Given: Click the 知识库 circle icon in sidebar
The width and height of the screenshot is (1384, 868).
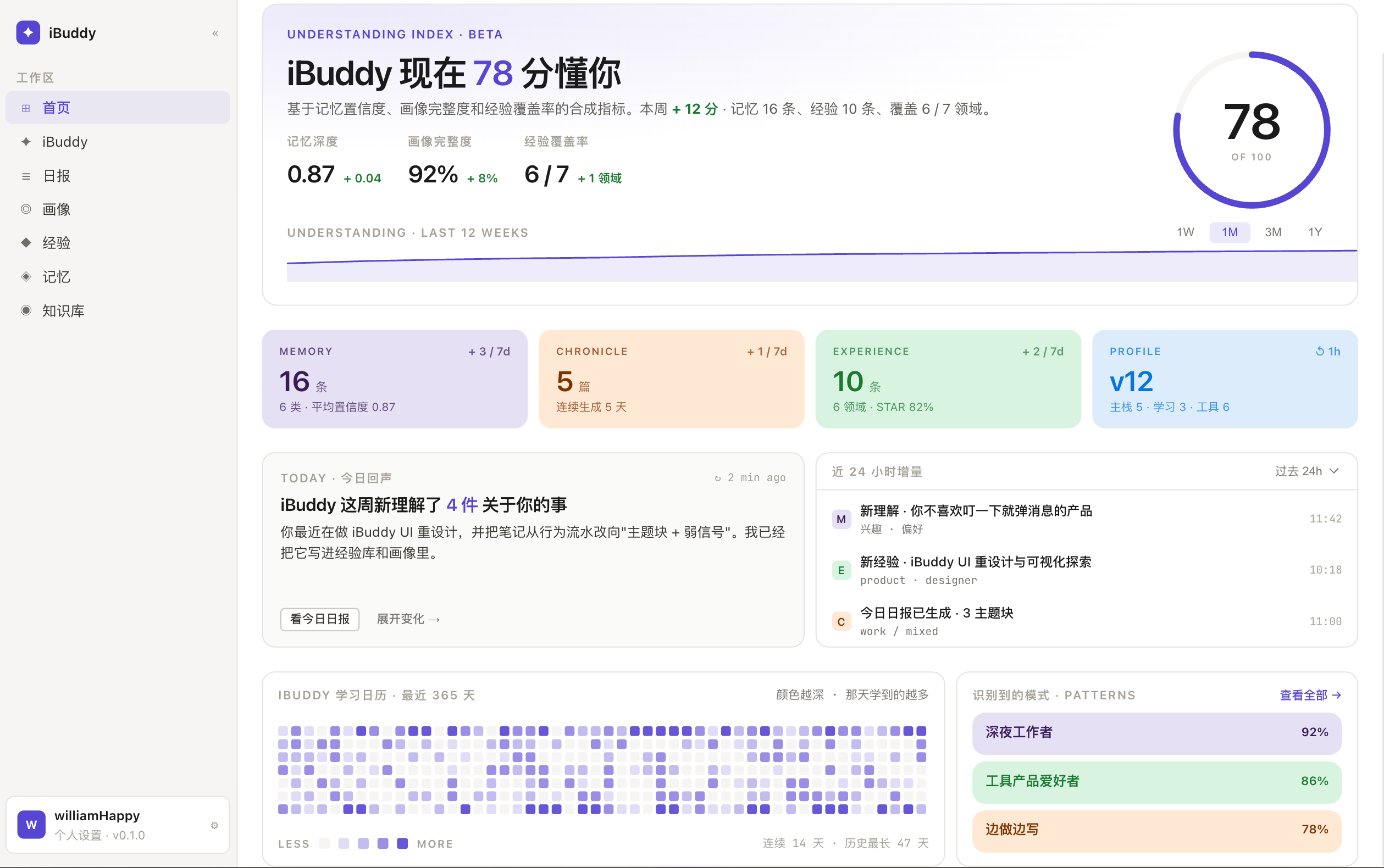Looking at the screenshot, I should pos(26,310).
